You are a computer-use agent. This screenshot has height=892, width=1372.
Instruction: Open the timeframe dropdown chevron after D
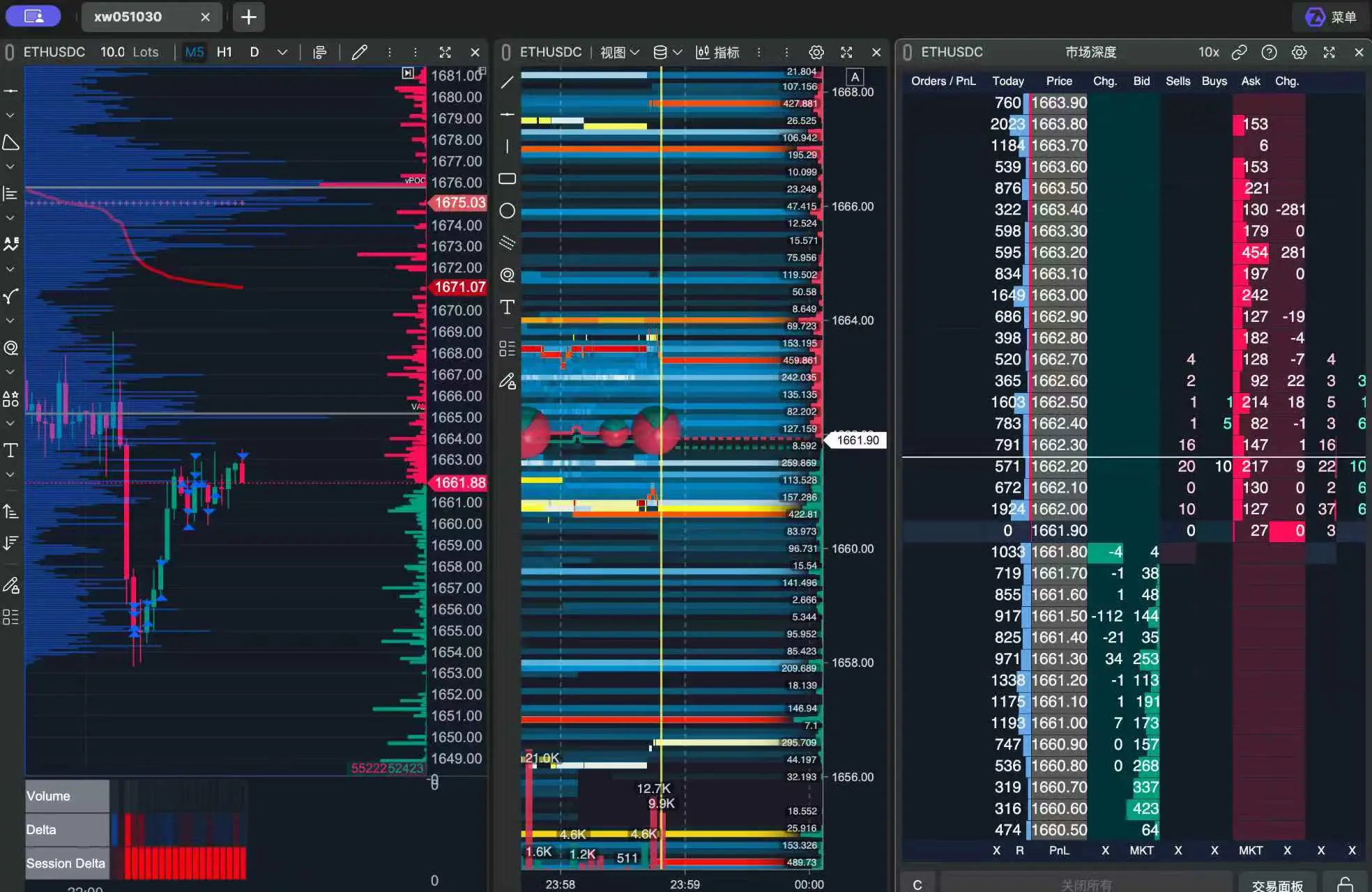(x=282, y=52)
